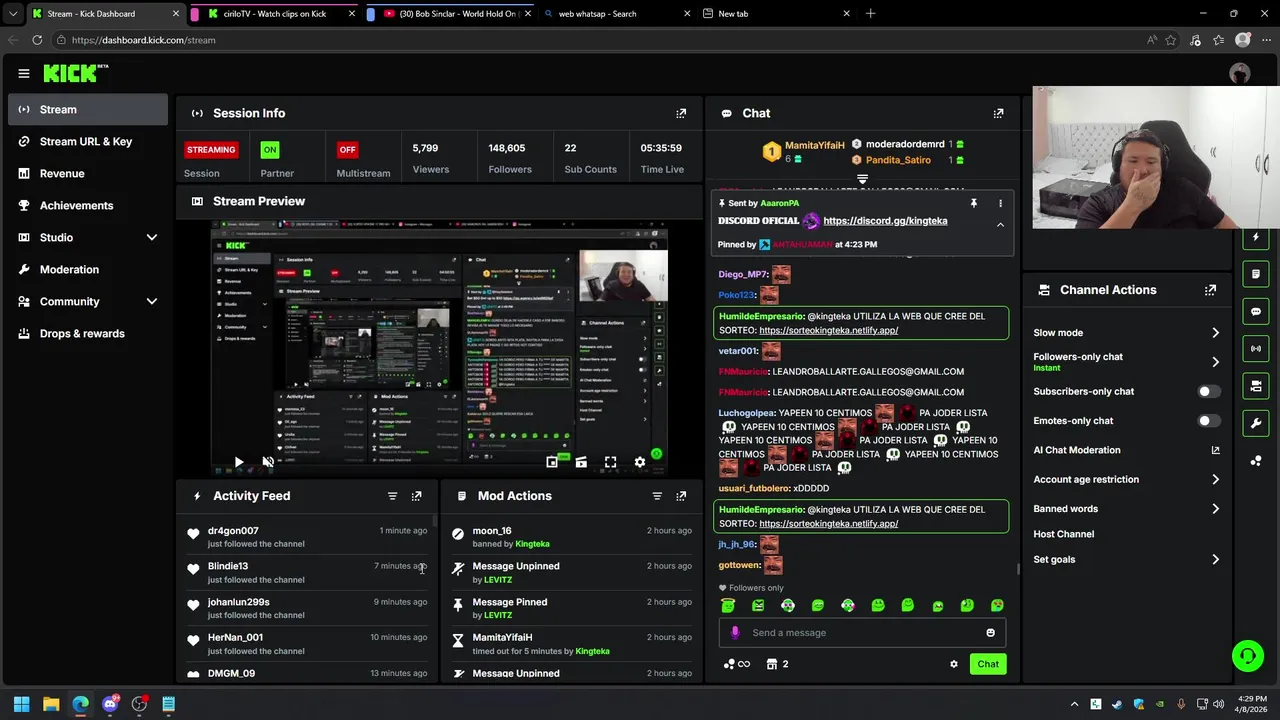
Task: Open the hamburger menu next to Kick logo
Action: coord(24,73)
